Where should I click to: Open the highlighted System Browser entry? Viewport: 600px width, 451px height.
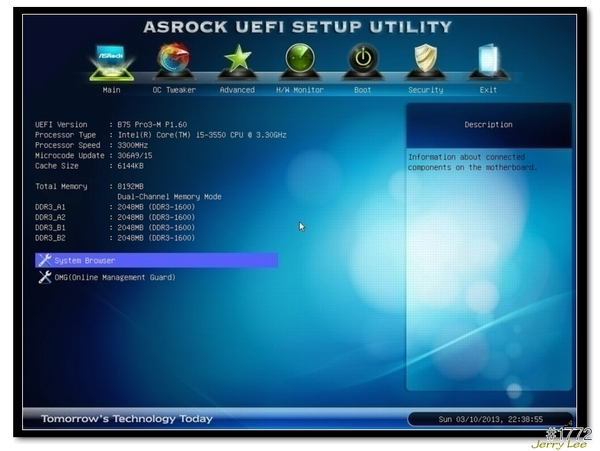85,260
